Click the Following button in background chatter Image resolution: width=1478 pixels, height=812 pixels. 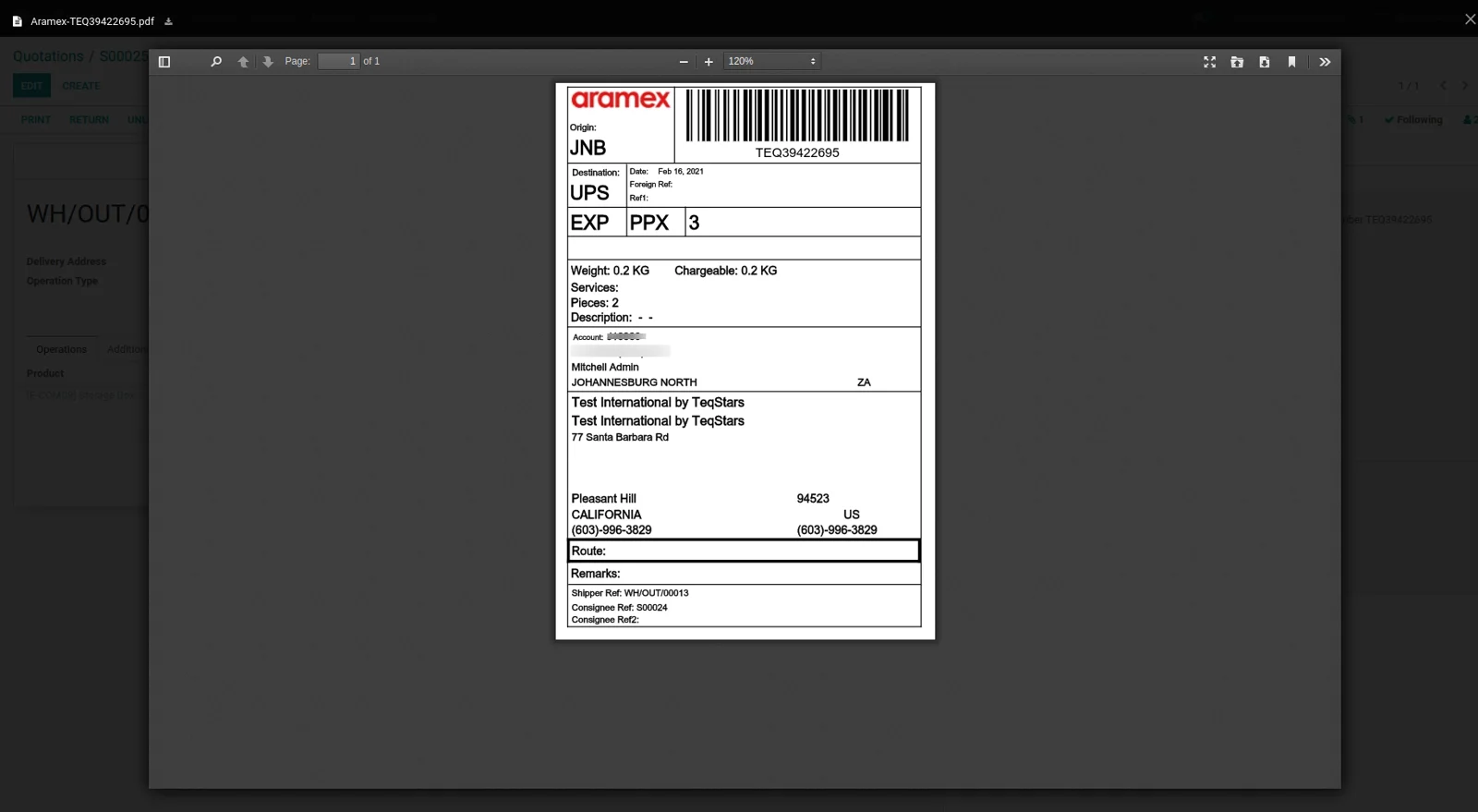point(1413,120)
